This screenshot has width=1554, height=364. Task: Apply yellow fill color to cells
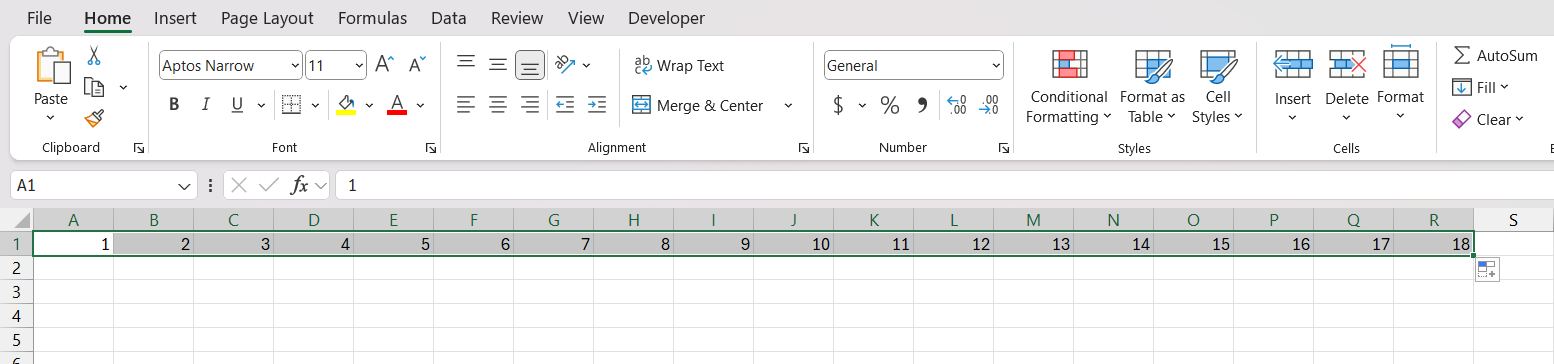346,104
